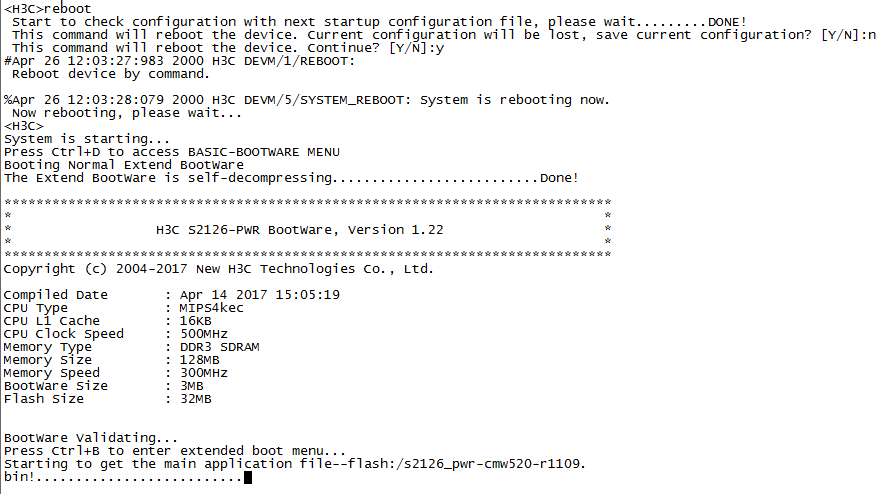Click the "Now rebooting, please wait..." line
This screenshot has height=494, width=893.
(121, 112)
